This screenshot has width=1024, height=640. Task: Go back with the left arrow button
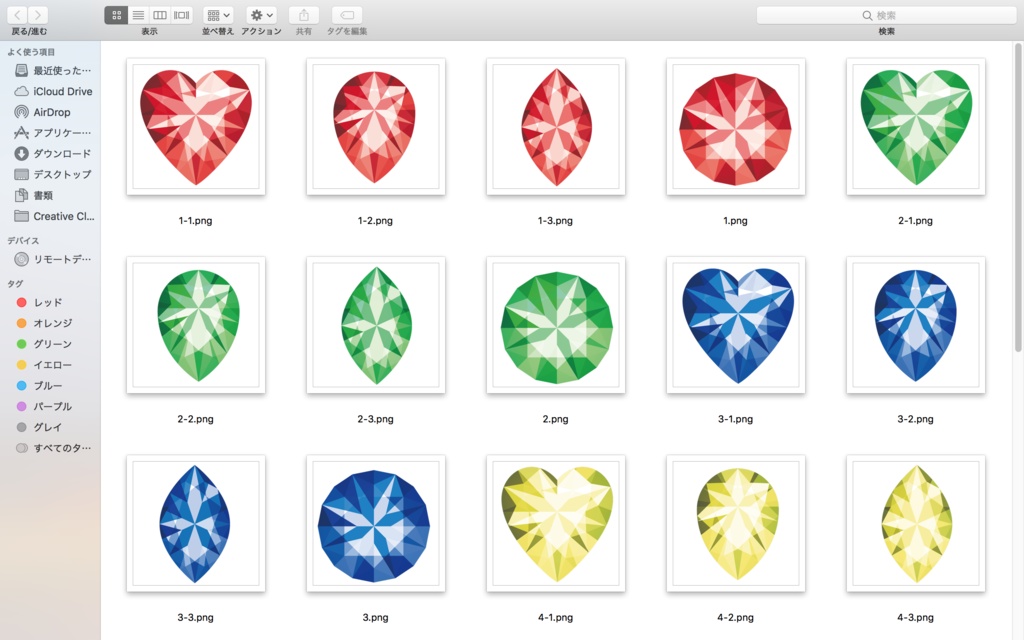(17, 14)
